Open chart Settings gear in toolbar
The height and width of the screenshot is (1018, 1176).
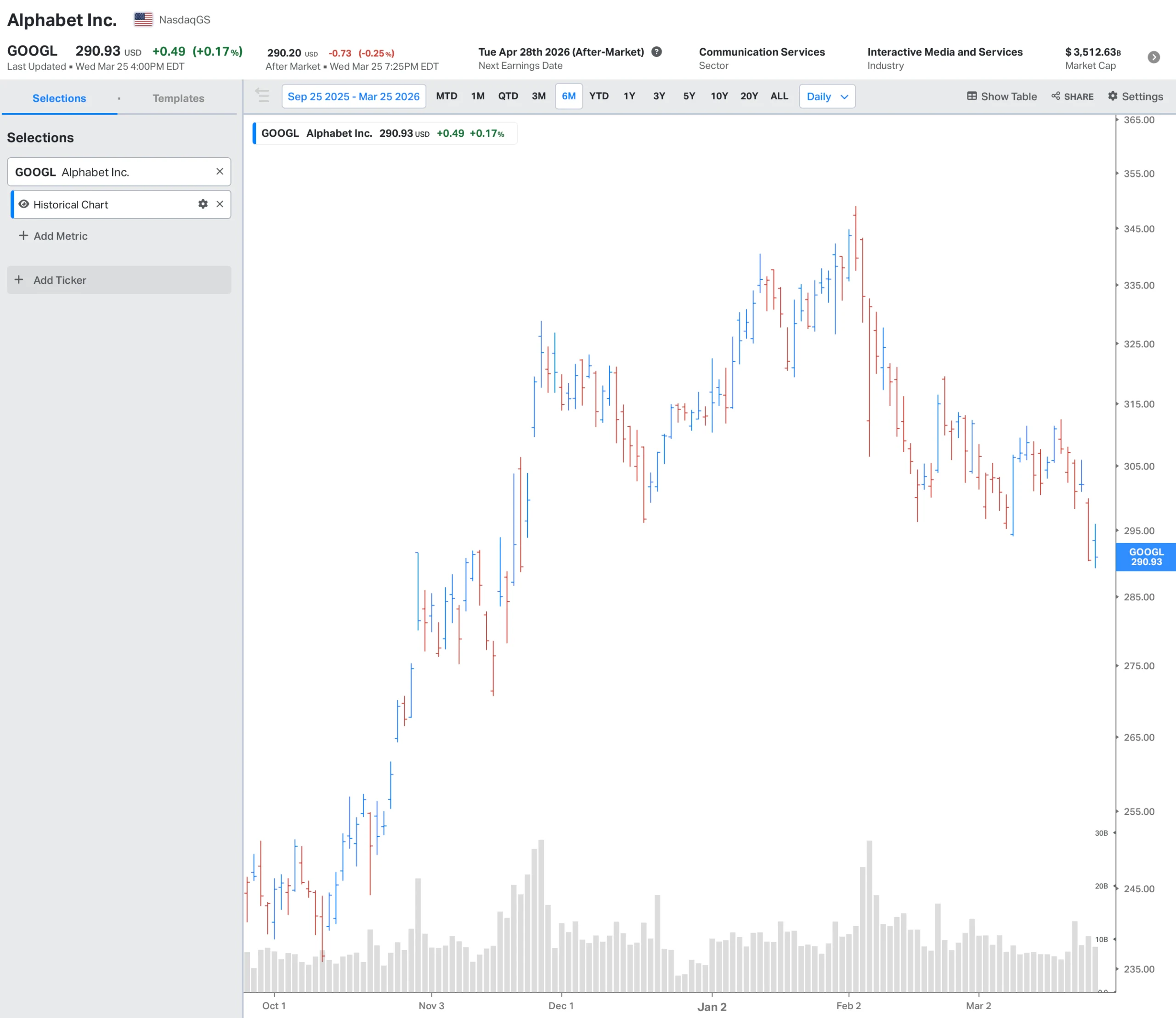coord(1112,96)
